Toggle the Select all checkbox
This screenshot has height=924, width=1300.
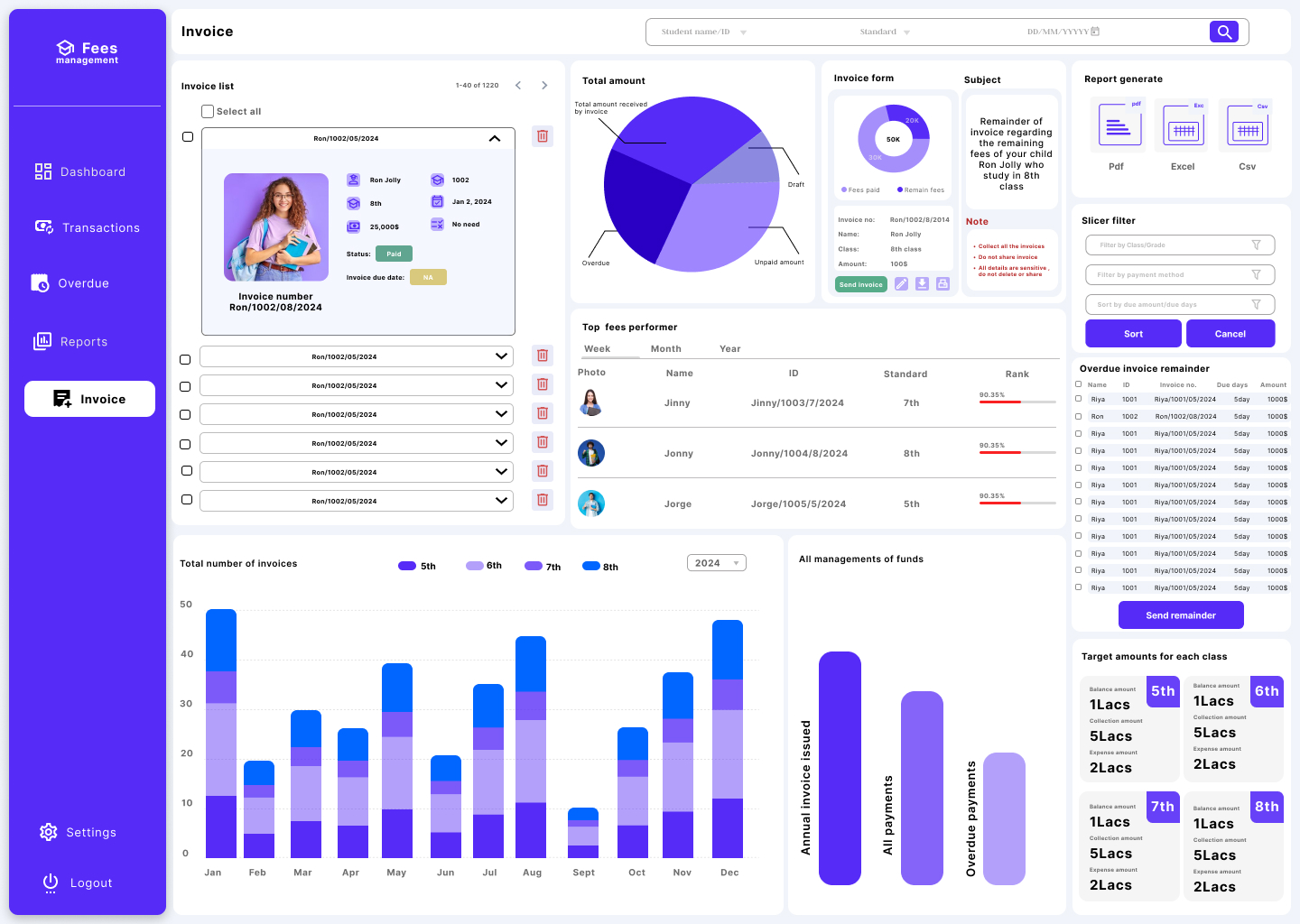(x=208, y=112)
